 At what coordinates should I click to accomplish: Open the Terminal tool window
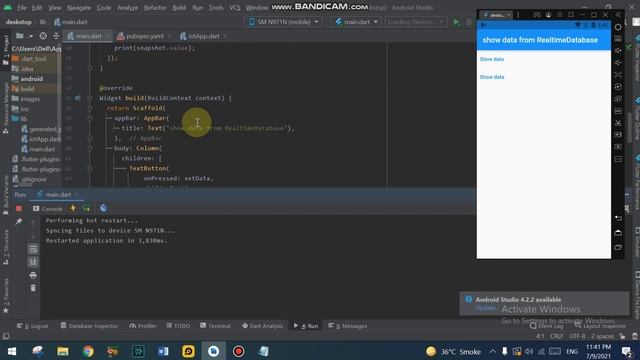(x=216, y=326)
